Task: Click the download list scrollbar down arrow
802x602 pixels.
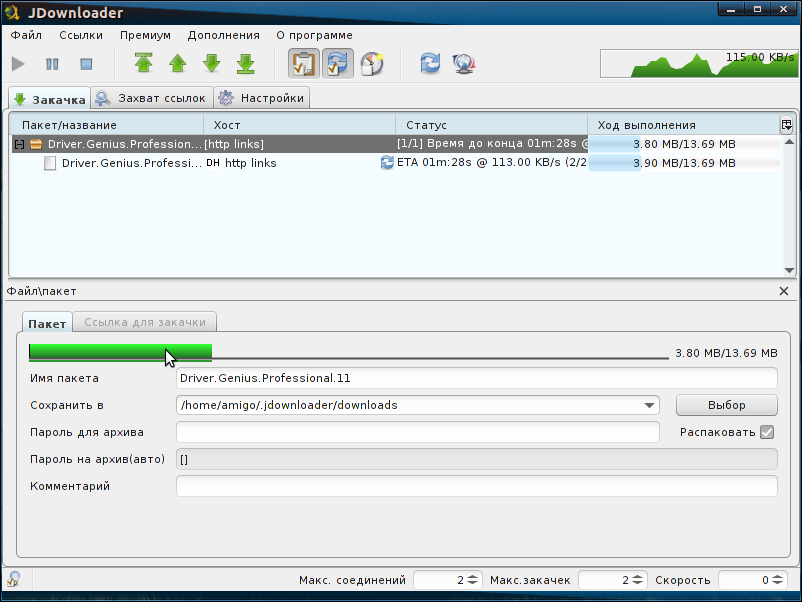Action: click(x=789, y=271)
